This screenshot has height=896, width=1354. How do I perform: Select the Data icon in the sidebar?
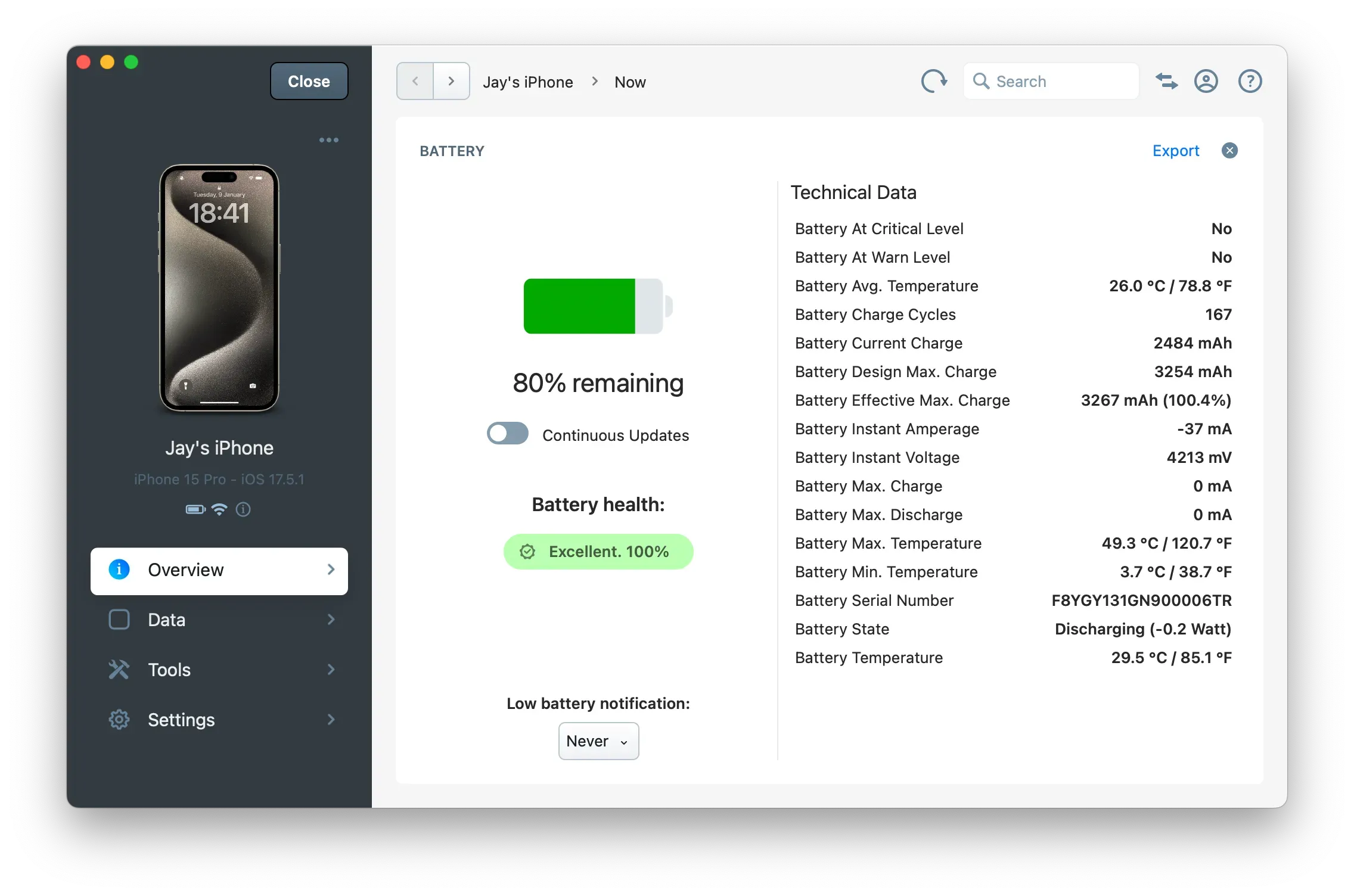[x=119, y=620]
